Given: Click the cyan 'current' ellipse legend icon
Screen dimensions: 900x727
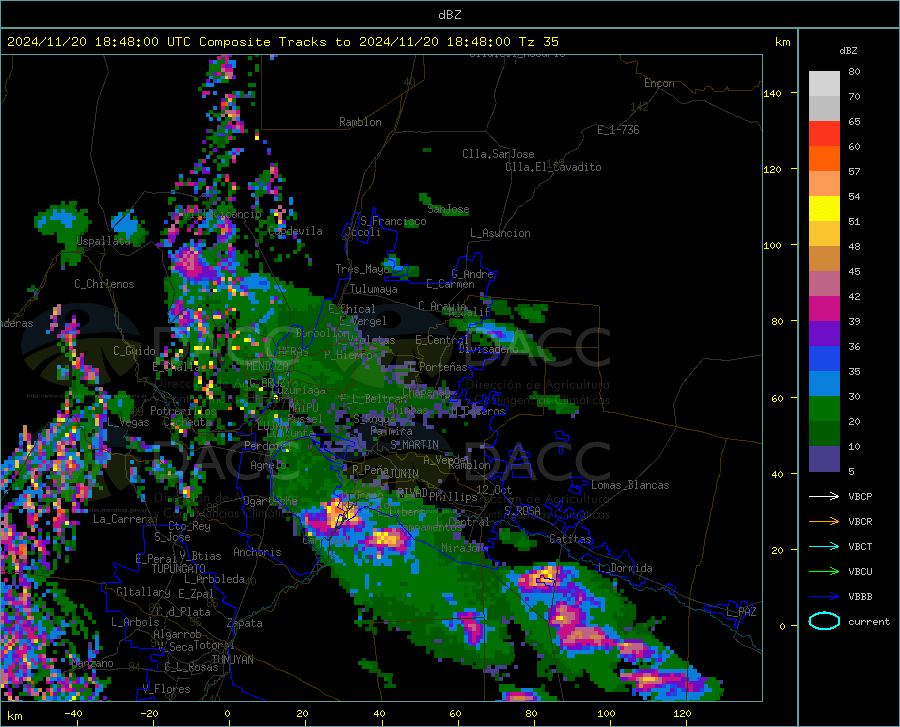Looking at the screenshot, I should pos(824,621).
